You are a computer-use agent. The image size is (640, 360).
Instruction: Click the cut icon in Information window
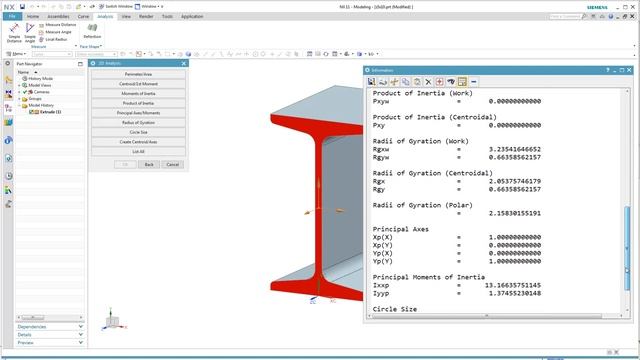pyautogui.click(x=394, y=82)
